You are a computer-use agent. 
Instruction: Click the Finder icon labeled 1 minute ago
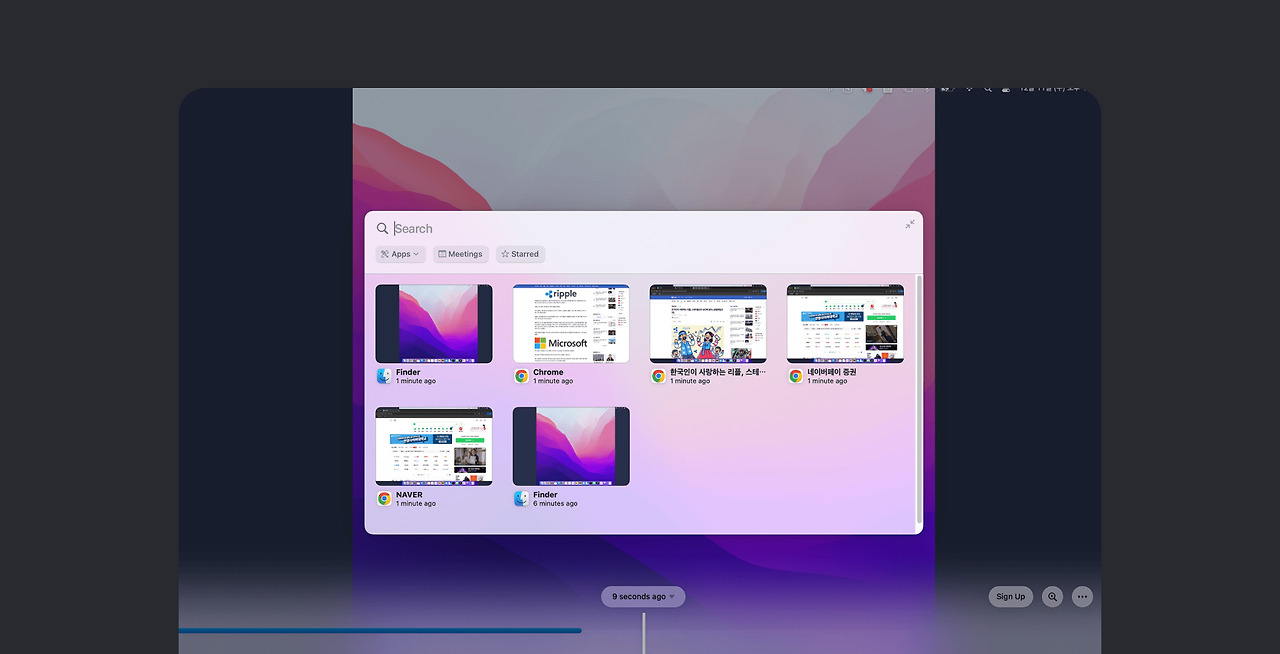point(384,376)
